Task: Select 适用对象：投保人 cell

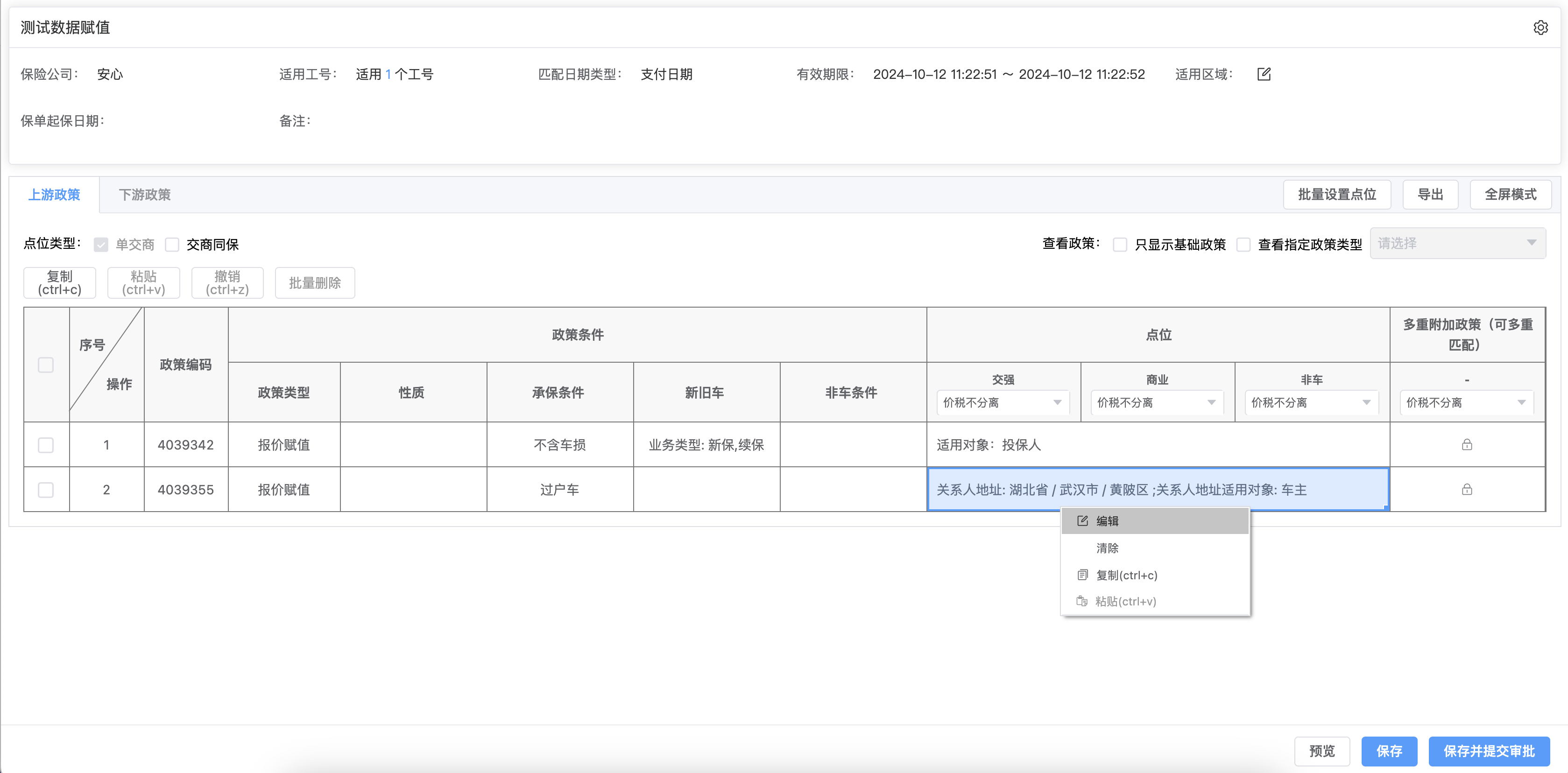Action: tap(1158, 445)
